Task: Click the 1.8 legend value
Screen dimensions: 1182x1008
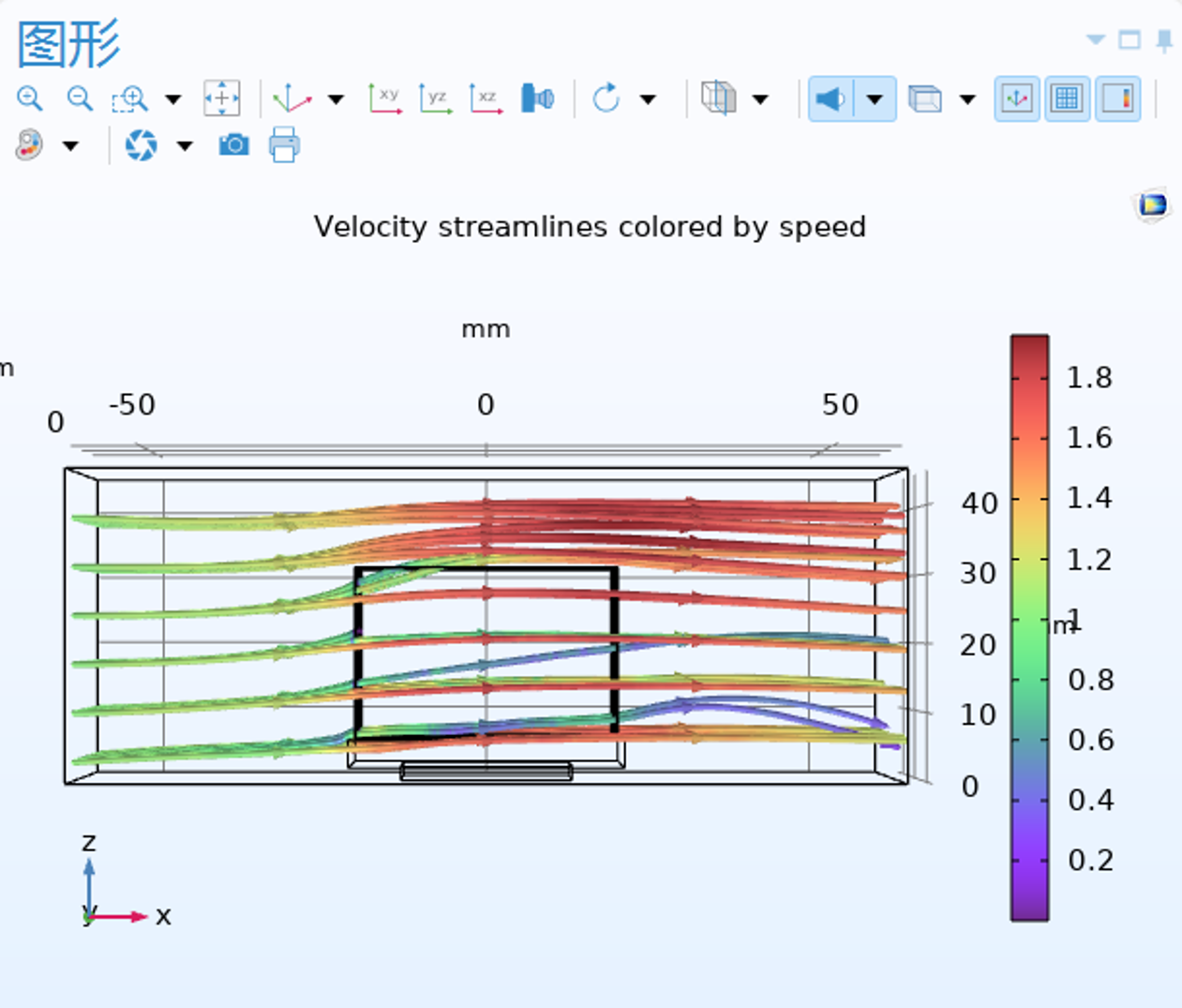Action: [x=1089, y=378]
